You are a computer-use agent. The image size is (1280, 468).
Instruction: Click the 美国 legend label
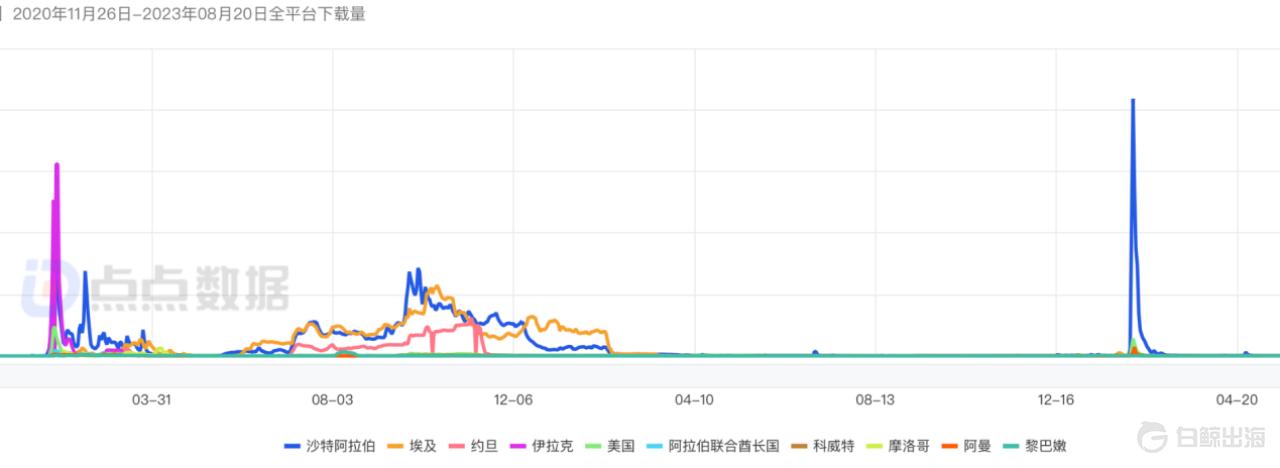(620, 446)
